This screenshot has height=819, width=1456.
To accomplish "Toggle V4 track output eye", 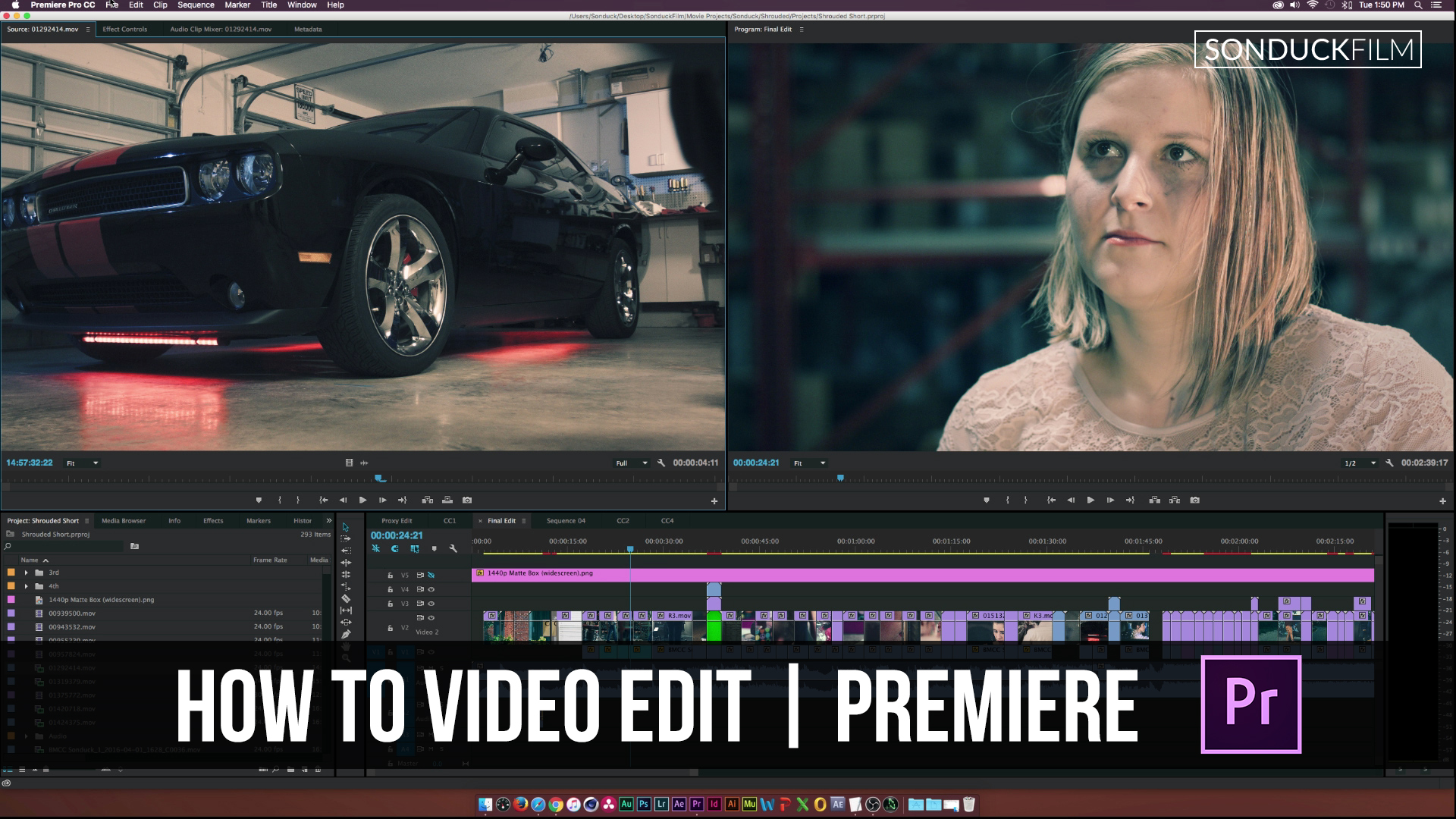I will click(x=431, y=590).
